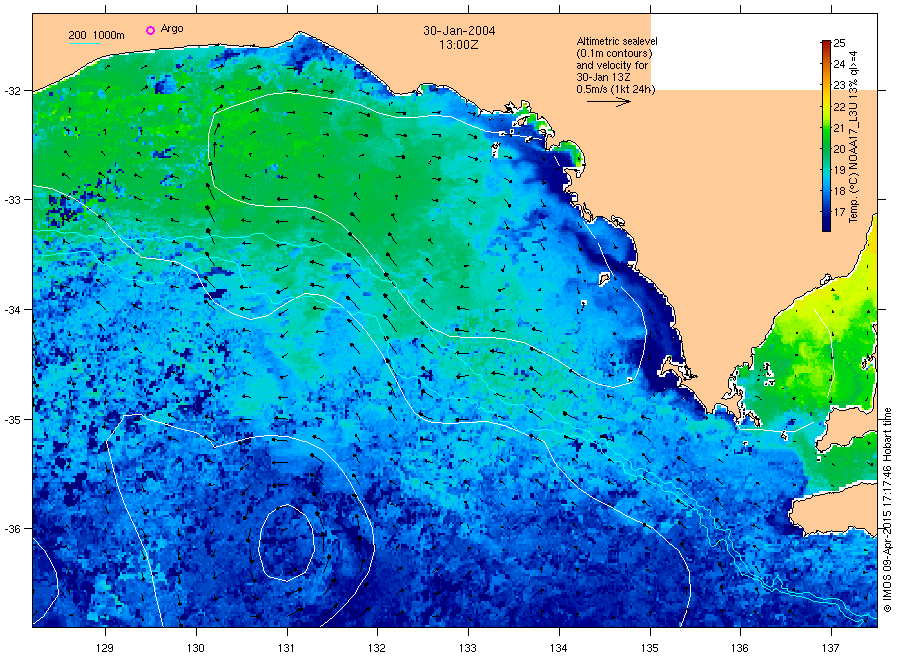Click the "13:00Z" time text
This screenshot has height=660, width=900.
coord(459,45)
